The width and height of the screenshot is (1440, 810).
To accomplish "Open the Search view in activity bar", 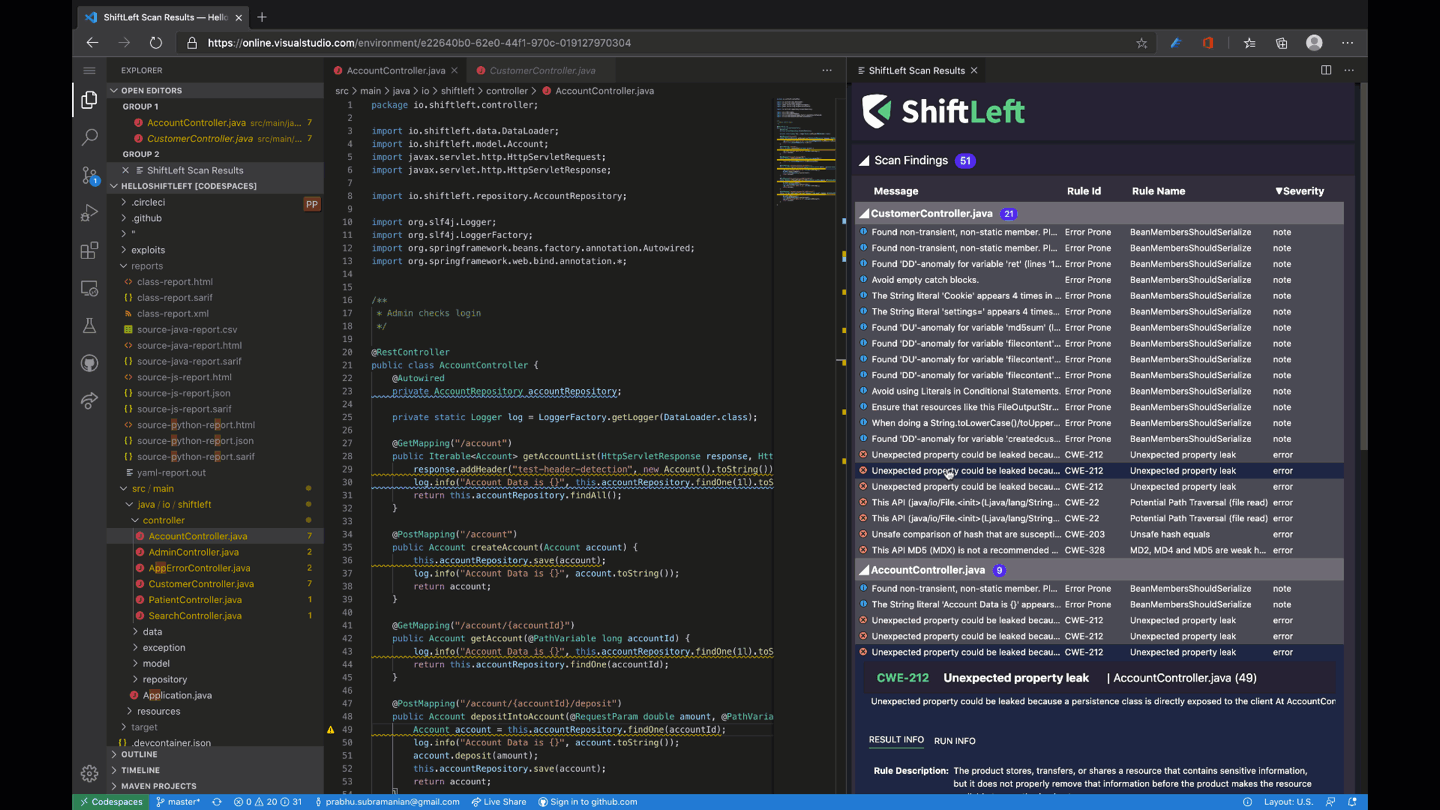I will [x=89, y=137].
